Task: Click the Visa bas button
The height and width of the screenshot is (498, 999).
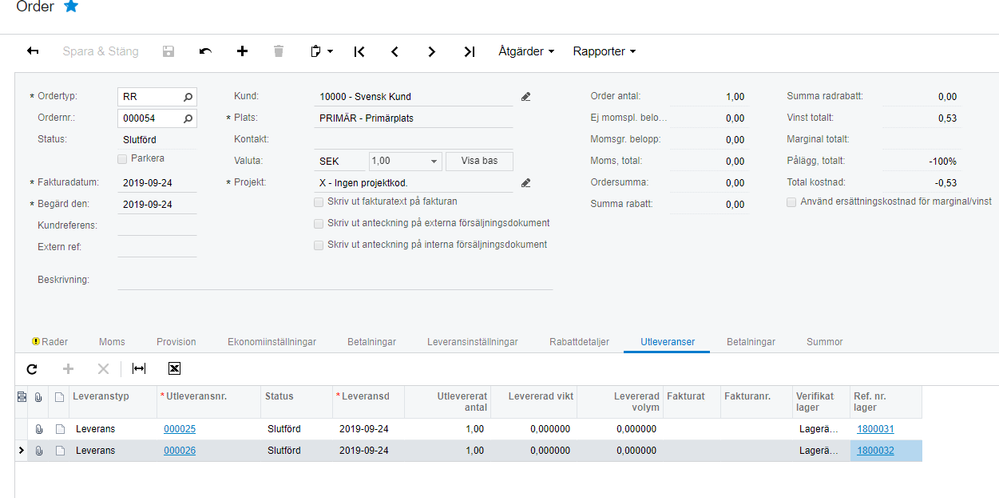Action: pyautogui.click(x=479, y=161)
